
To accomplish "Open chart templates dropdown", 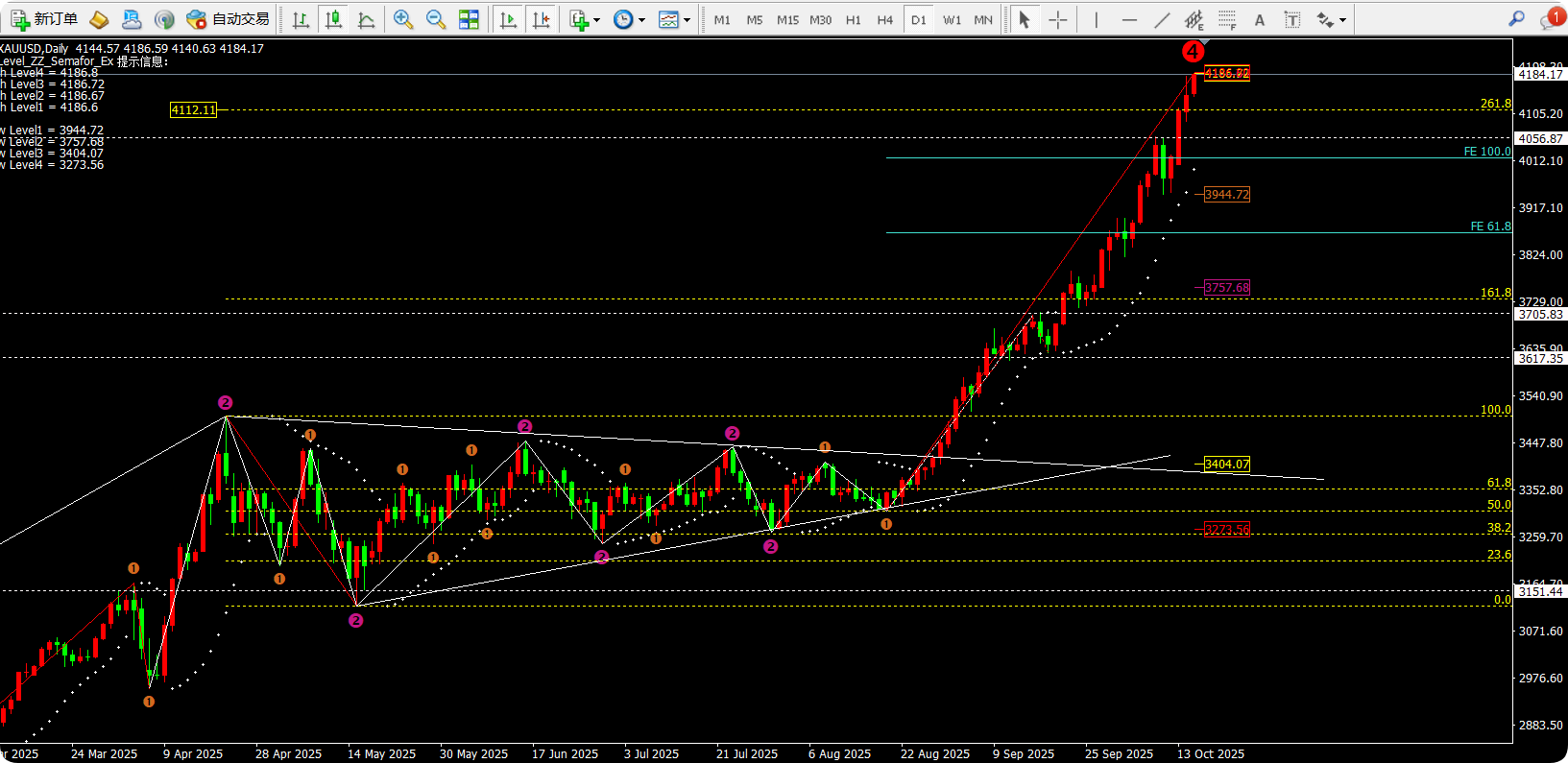I will pos(674,19).
